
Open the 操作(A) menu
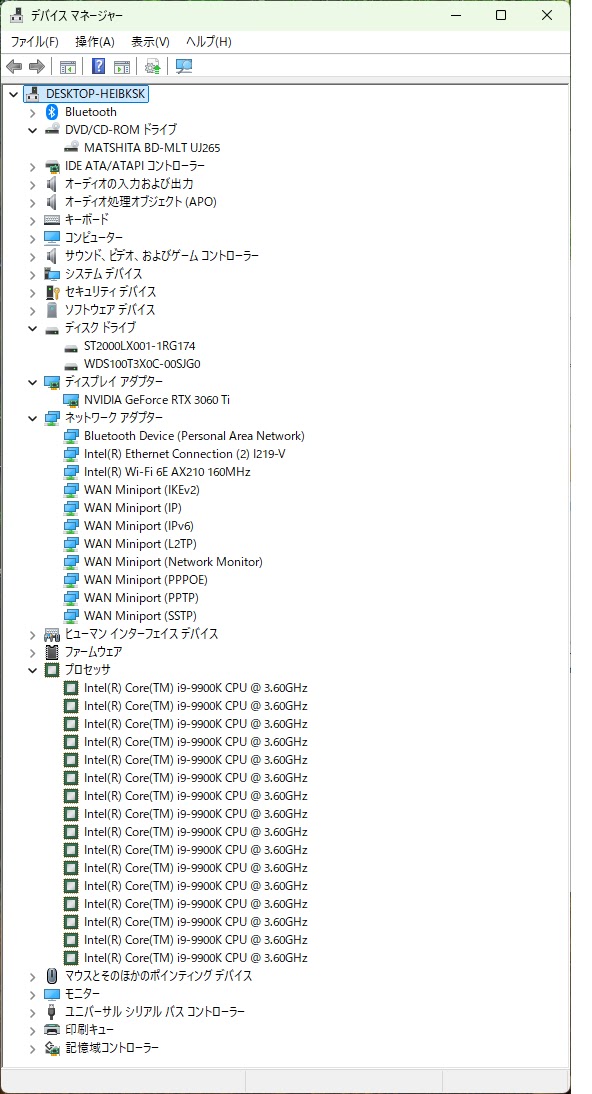95,42
